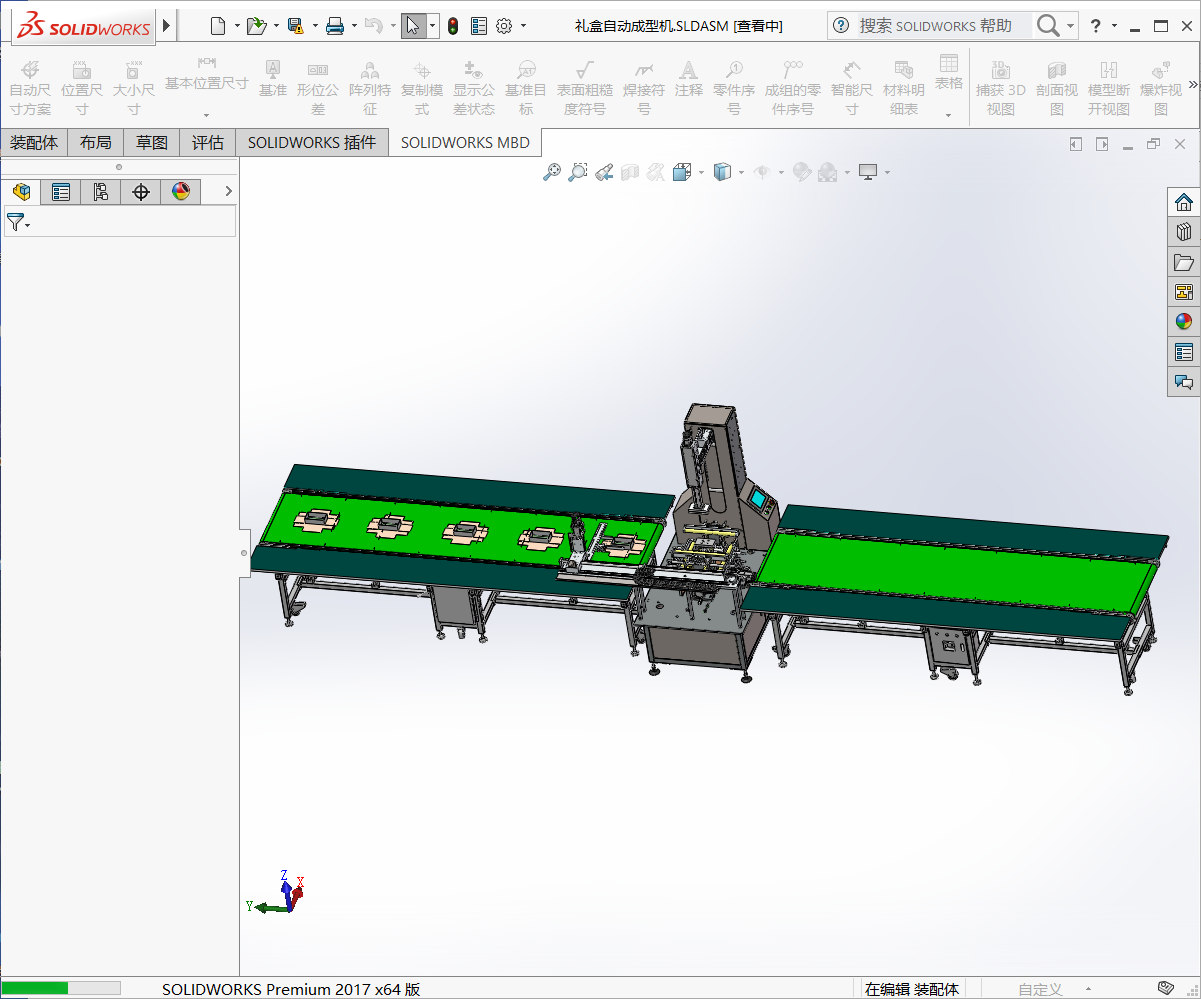Screen dimensions: 1201x999
Task: Open SOLIDWORKS Resources home in the task pane
Action: 1184,202
